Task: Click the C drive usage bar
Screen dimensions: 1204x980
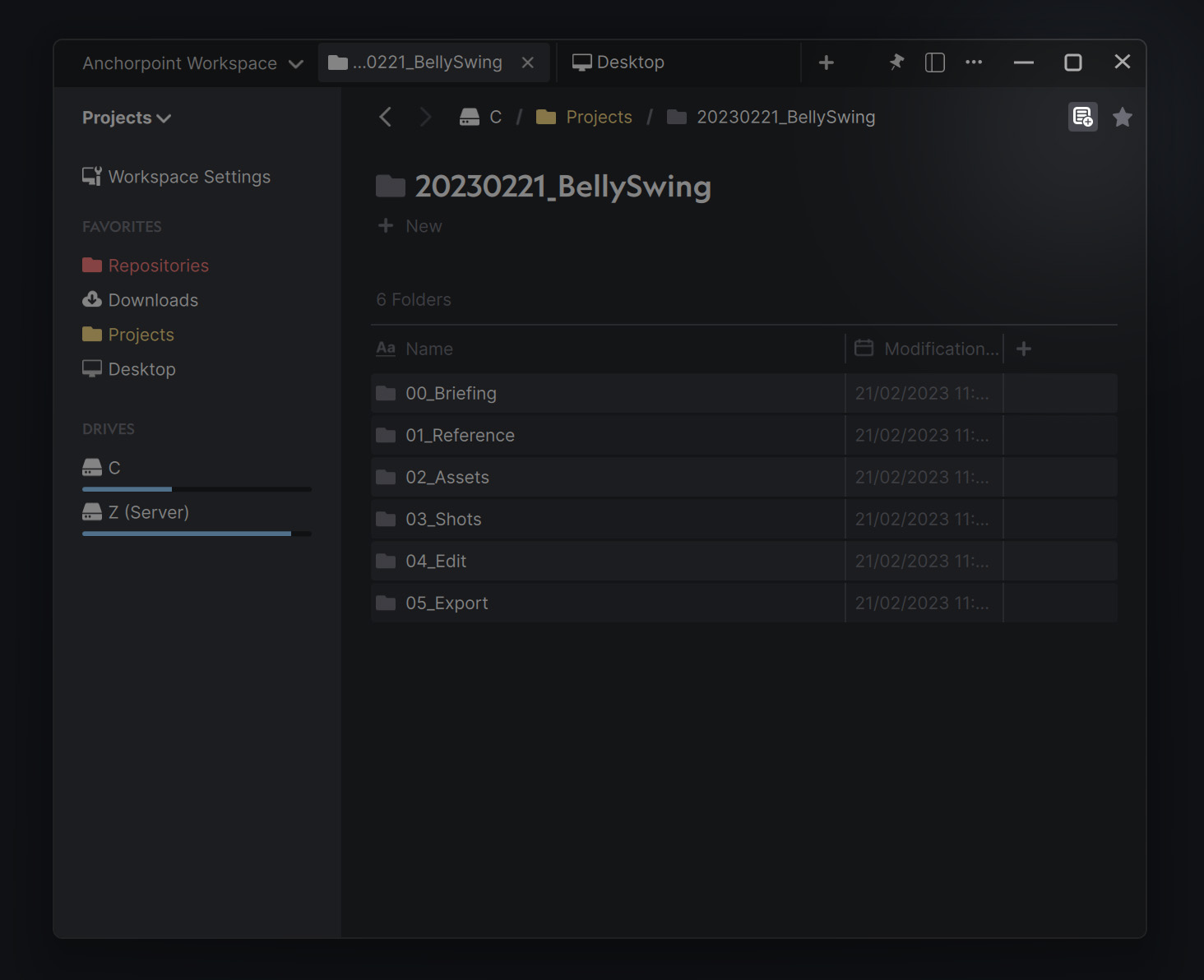Action: pyautogui.click(x=197, y=489)
